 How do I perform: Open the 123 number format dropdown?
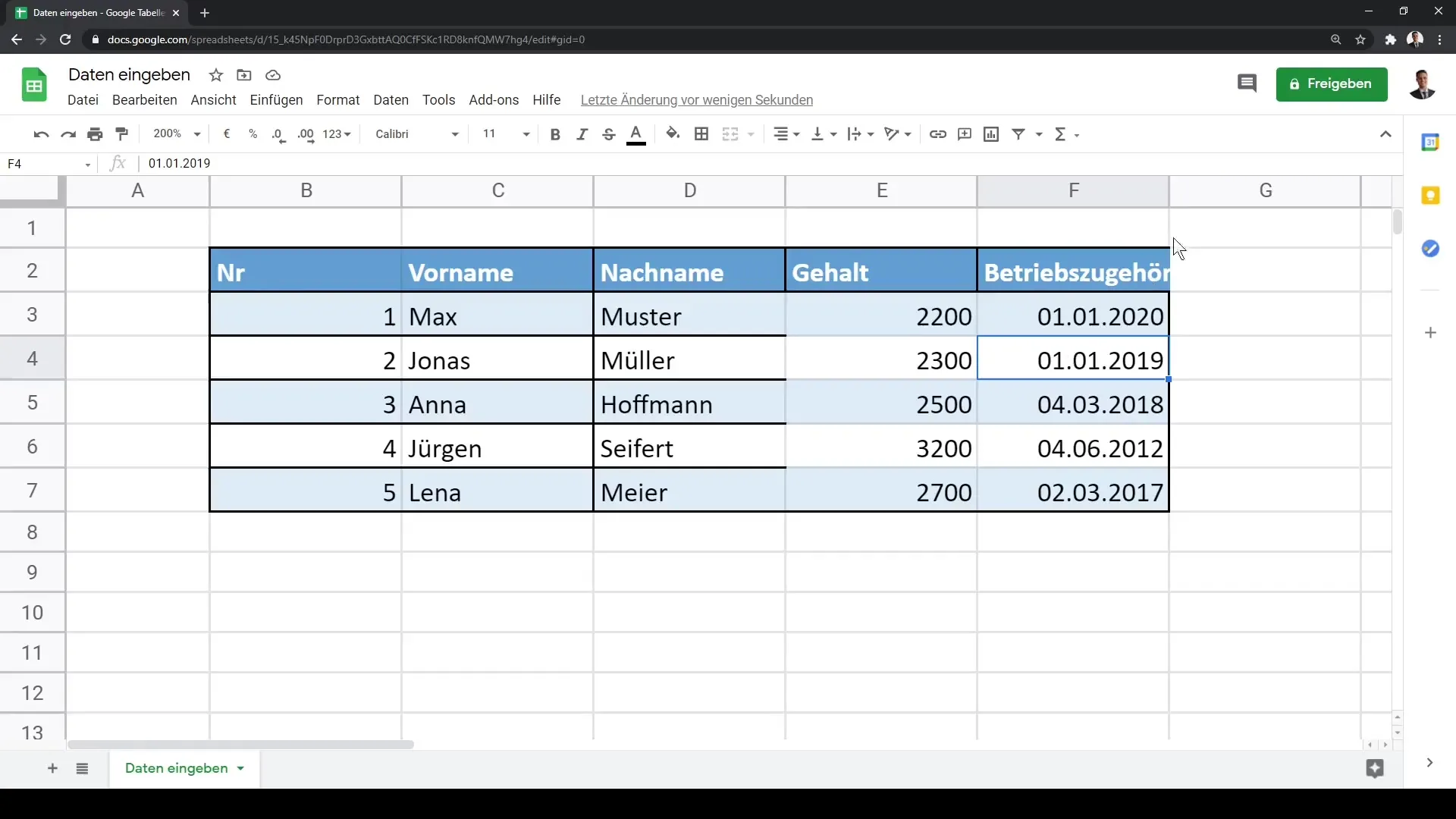point(337,134)
